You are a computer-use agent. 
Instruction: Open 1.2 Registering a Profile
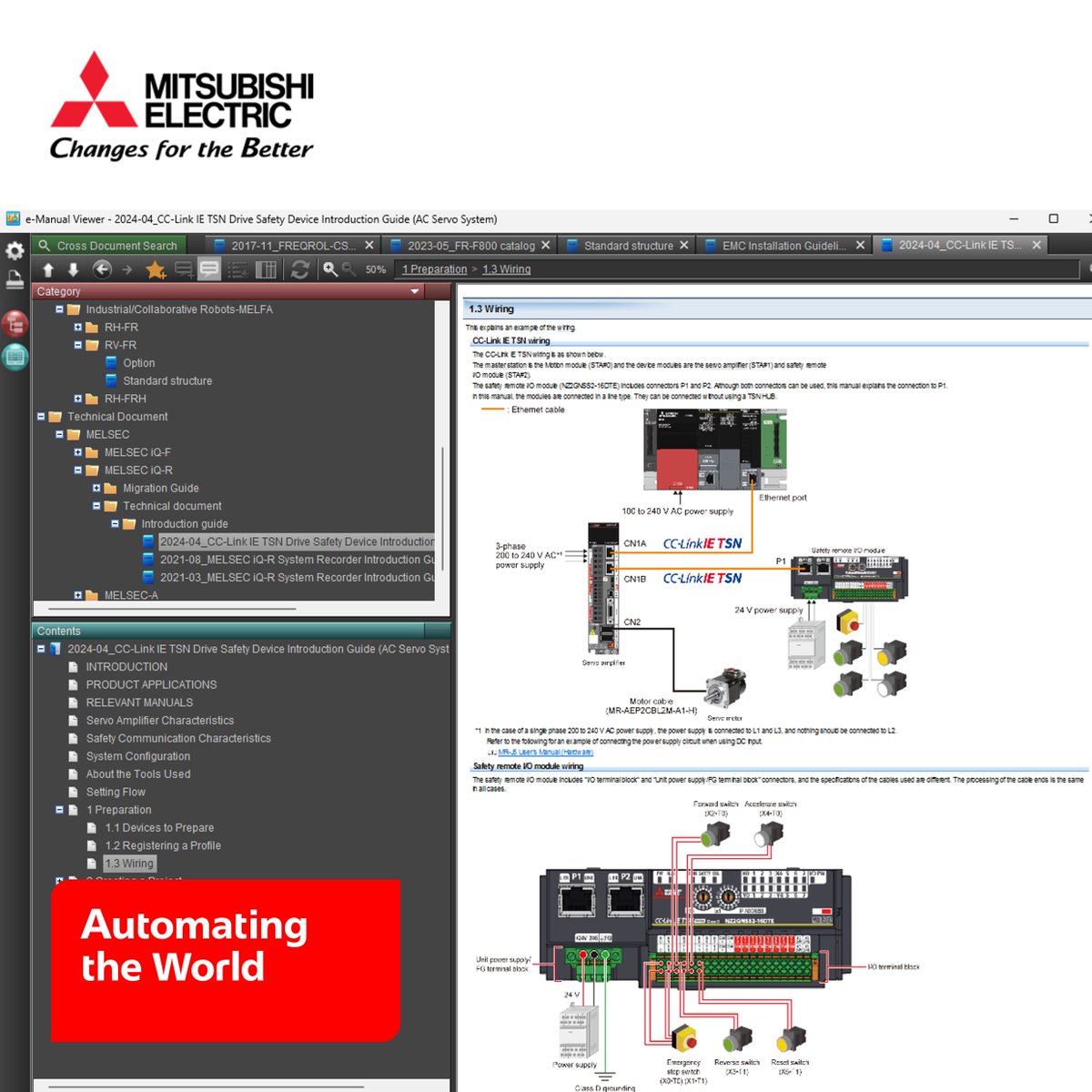point(163,845)
